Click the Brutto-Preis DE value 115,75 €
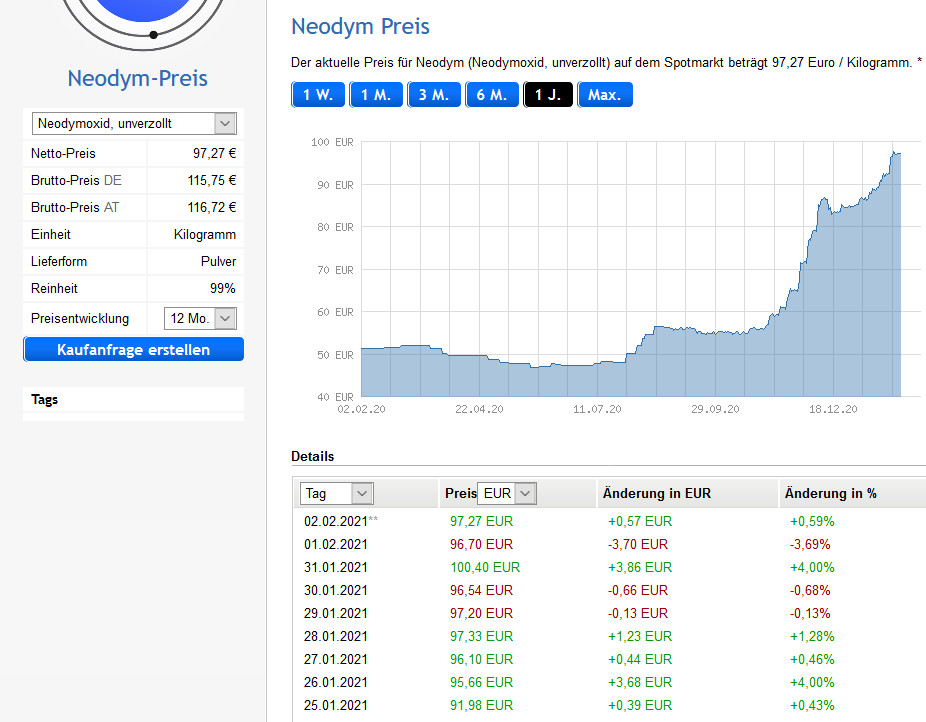The height and width of the screenshot is (722, 926). (x=212, y=181)
